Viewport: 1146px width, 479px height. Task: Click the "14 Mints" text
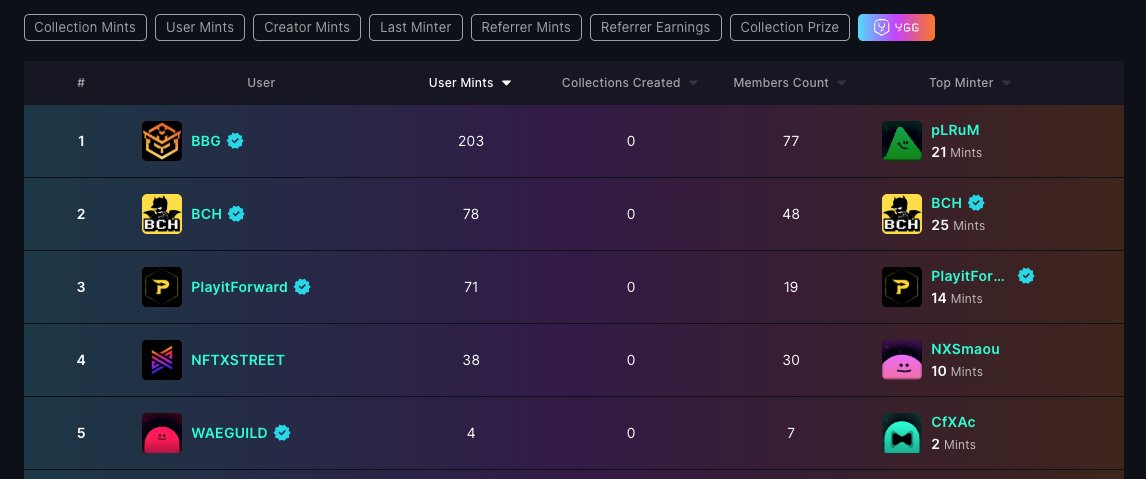click(957, 299)
